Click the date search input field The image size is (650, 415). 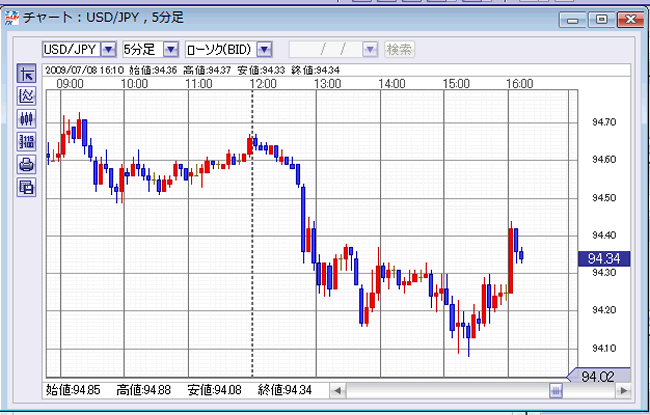(326, 49)
